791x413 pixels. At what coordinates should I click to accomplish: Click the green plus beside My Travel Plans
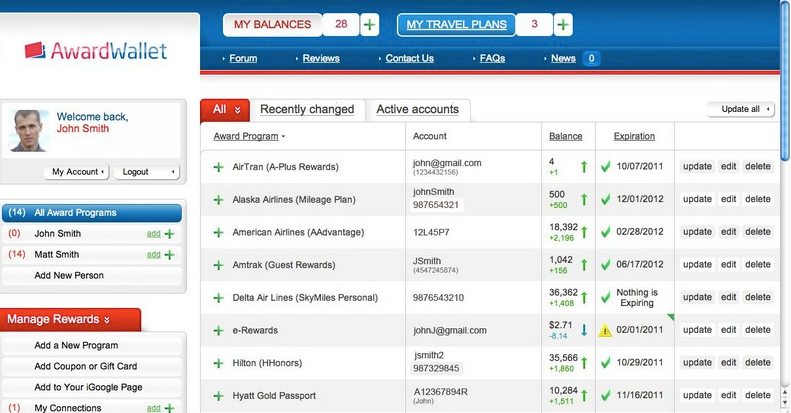pyautogui.click(x=563, y=24)
